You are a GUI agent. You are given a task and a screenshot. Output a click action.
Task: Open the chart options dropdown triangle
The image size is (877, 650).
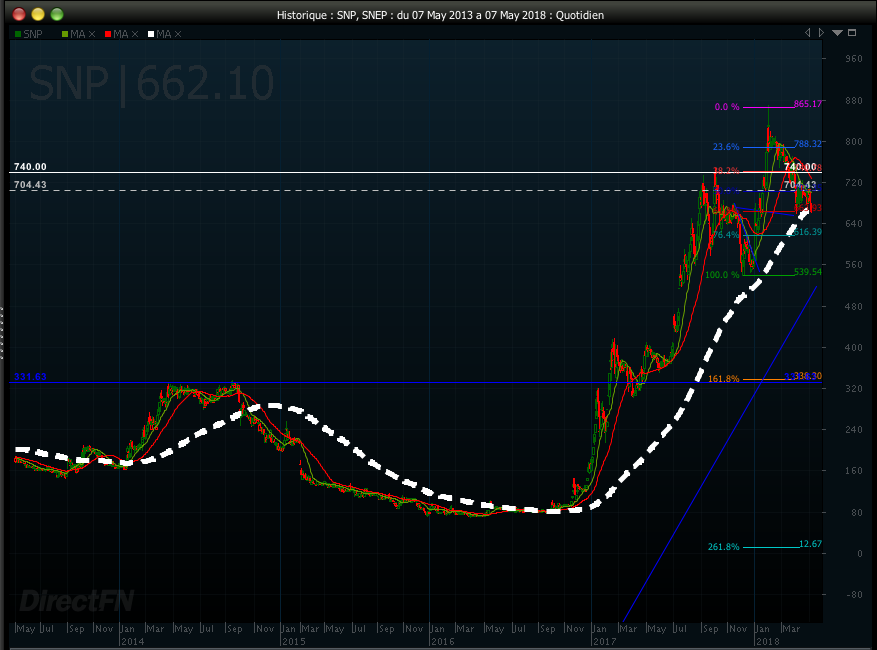tap(837, 33)
